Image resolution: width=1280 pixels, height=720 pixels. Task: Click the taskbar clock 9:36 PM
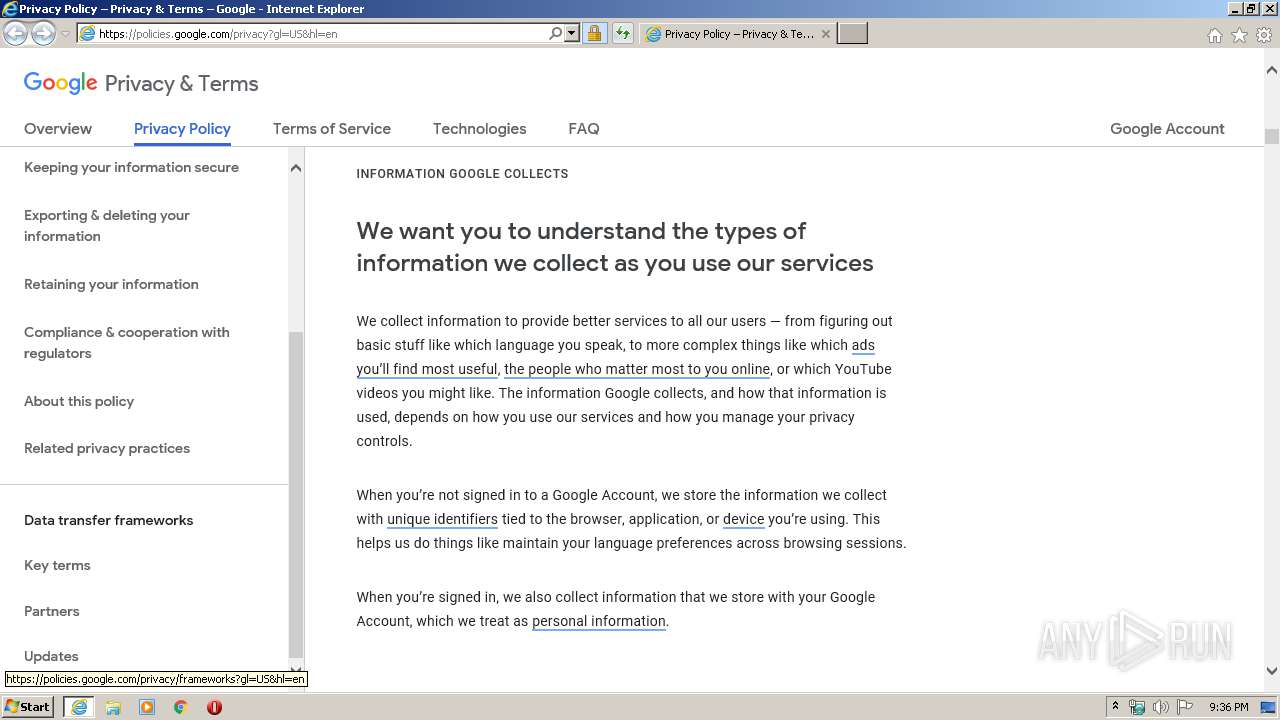click(1228, 707)
